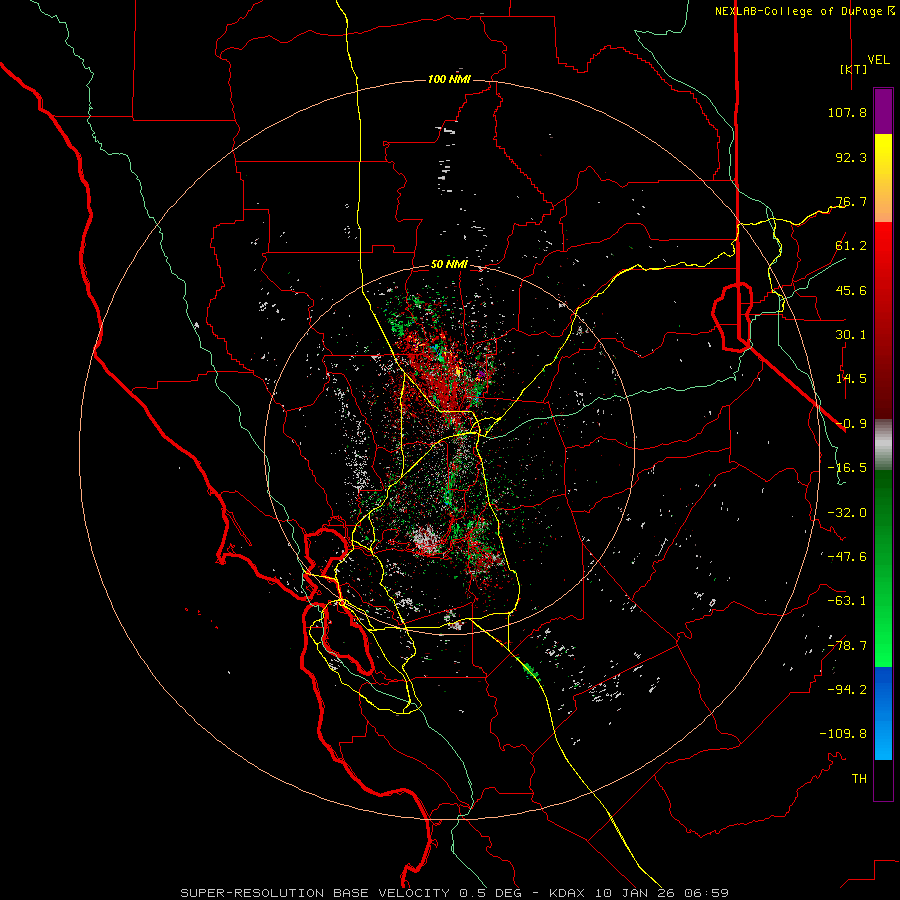The width and height of the screenshot is (900, 900).
Task: Select the -78.7 scale value
Action: pyautogui.click(x=847, y=646)
